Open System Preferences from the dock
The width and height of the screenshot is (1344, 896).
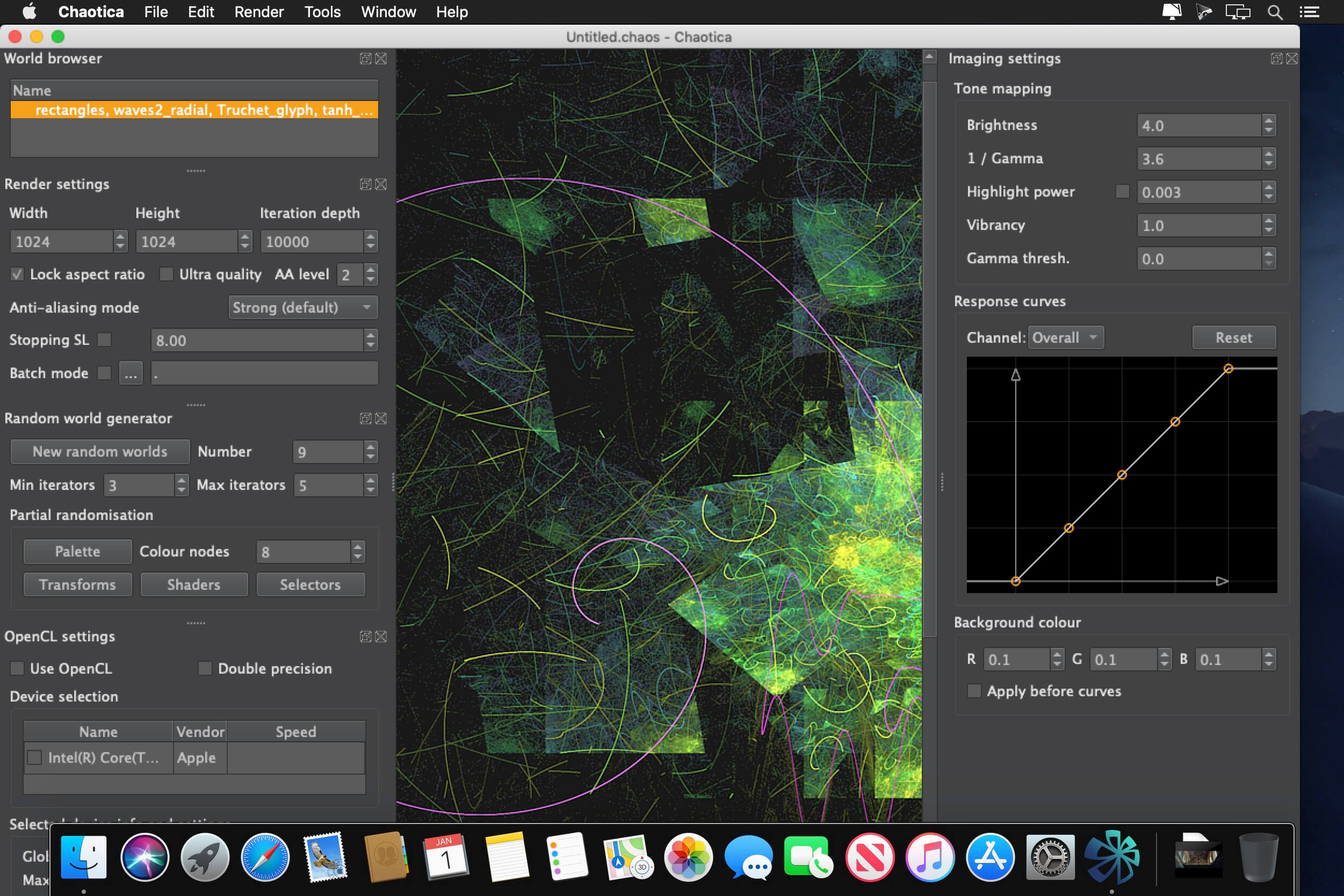(1050, 857)
